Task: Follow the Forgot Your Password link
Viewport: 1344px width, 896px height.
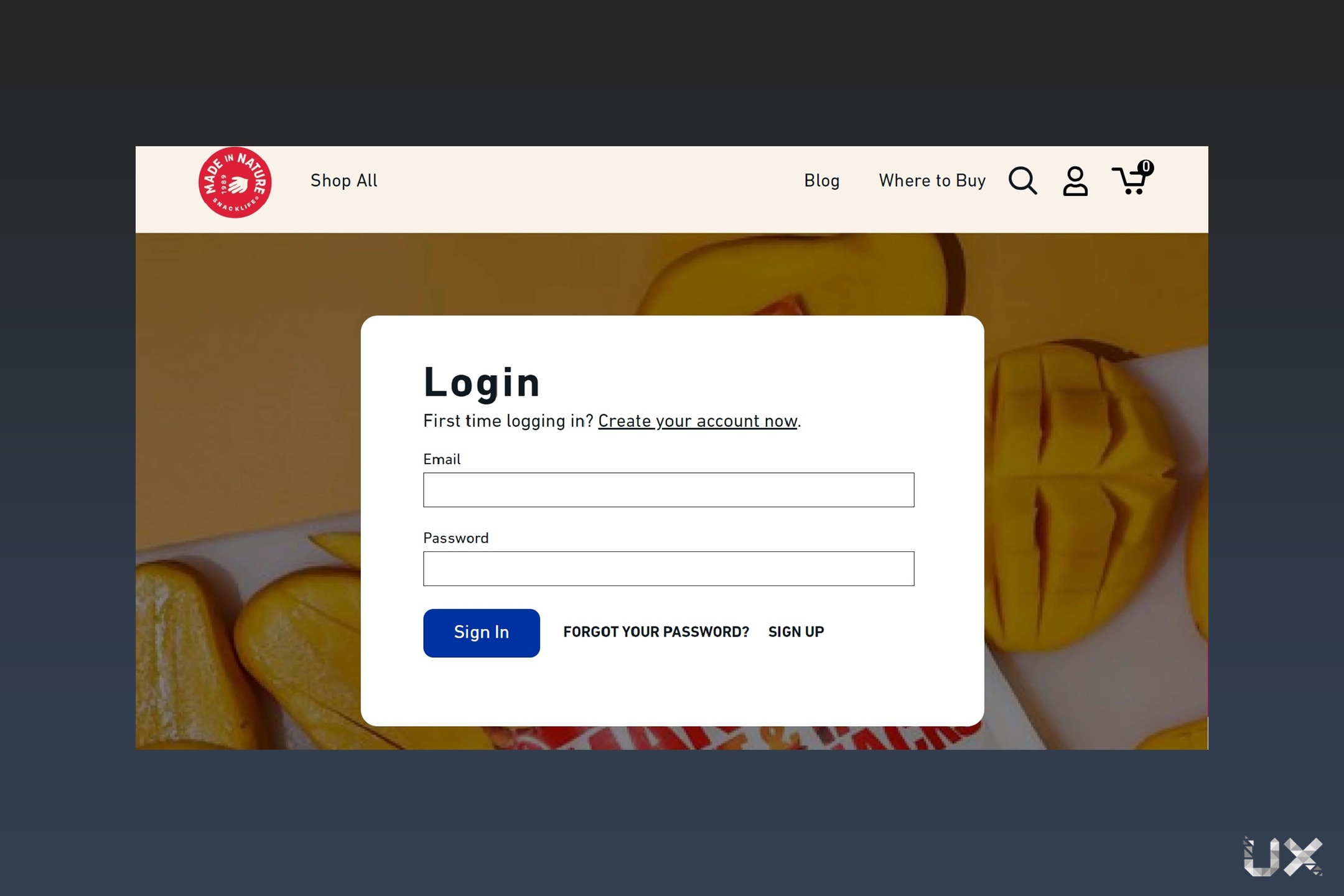Action: (656, 632)
